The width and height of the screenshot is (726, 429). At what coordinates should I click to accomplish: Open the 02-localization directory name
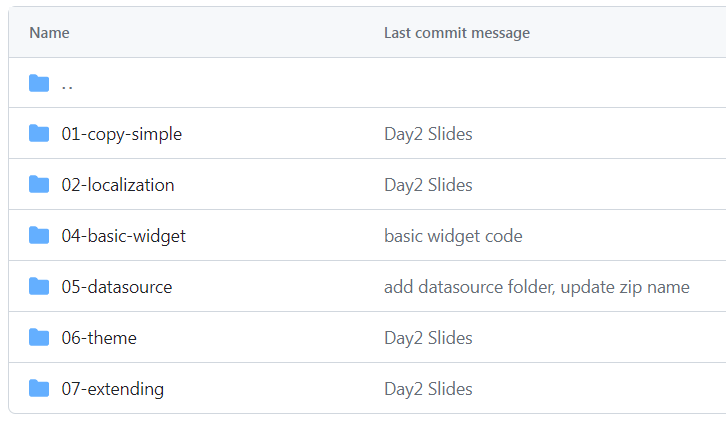(117, 185)
